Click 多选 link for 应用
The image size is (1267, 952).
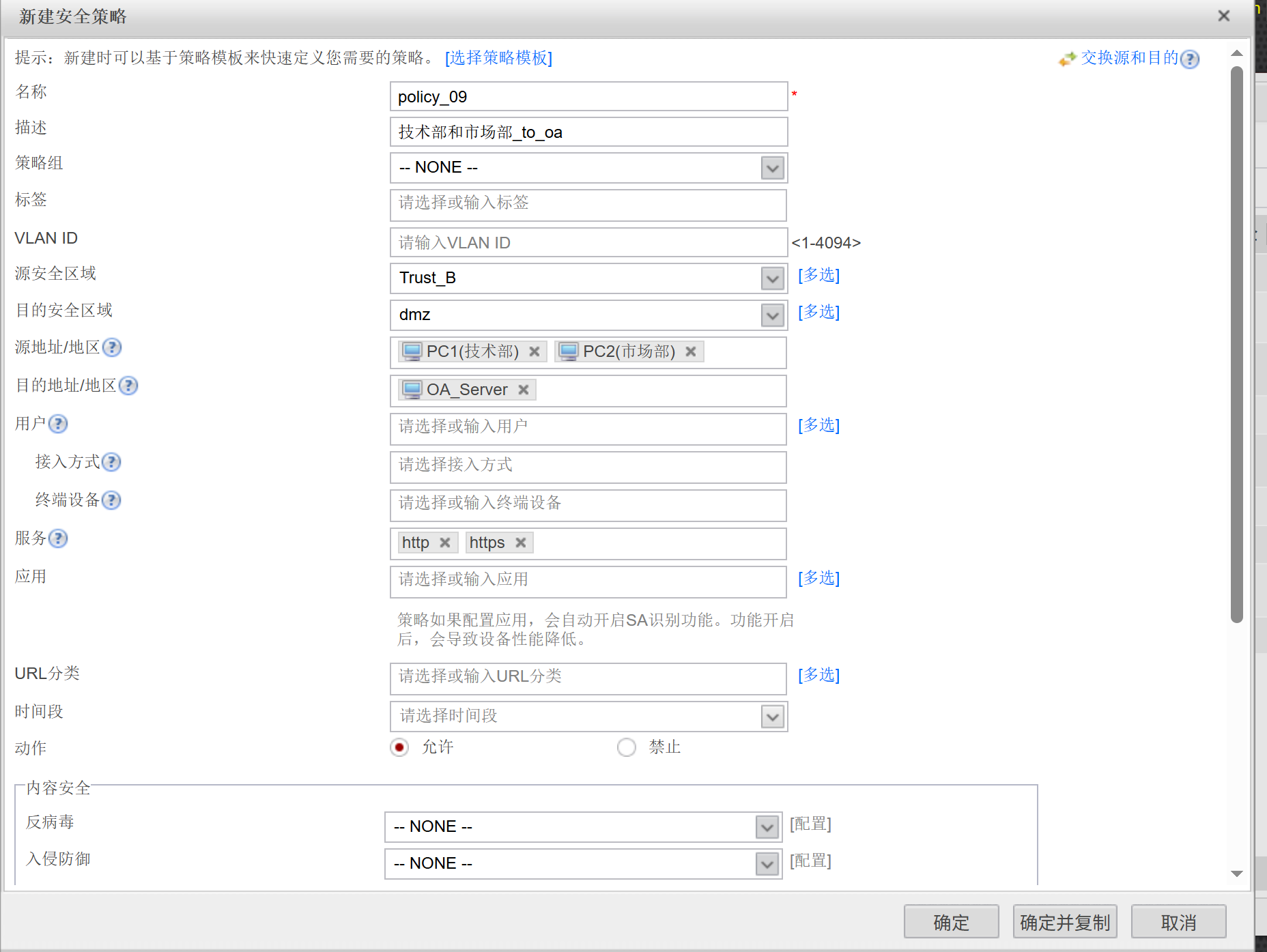(x=819, y=578)
